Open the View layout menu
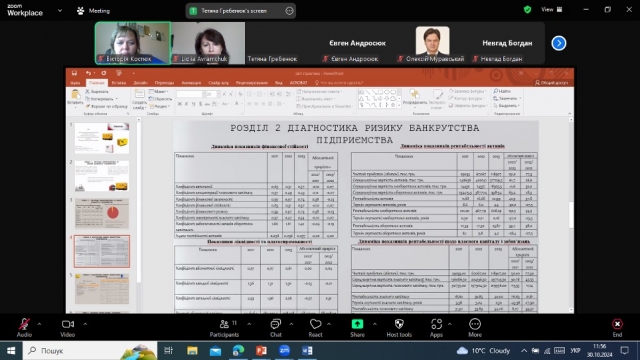This screenshot has height=360, width=640. click(x=551, y=9)
